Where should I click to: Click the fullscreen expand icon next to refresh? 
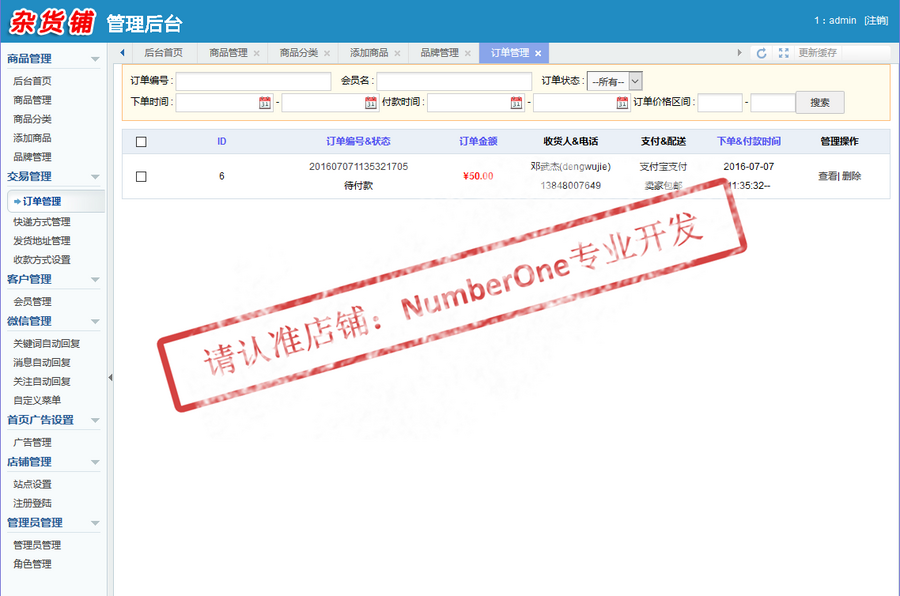click(783, 53)
